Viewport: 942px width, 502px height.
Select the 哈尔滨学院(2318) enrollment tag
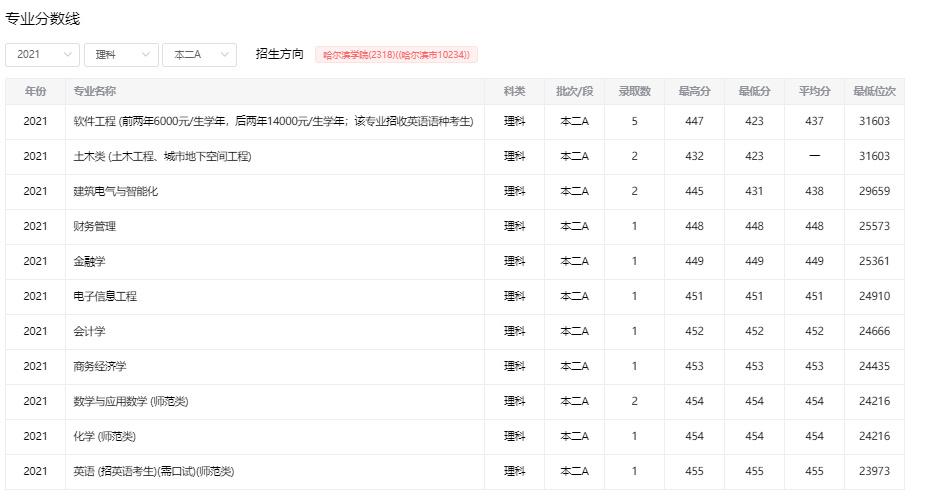397,55
